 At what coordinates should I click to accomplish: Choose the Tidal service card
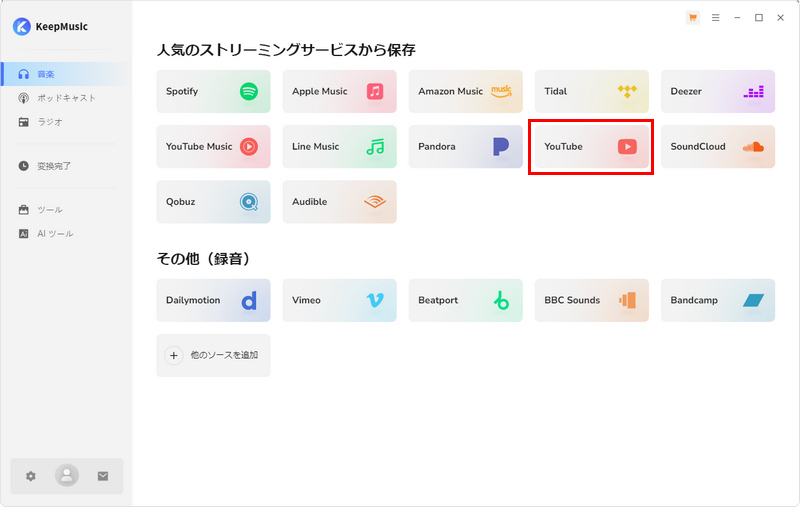[592, 91]
